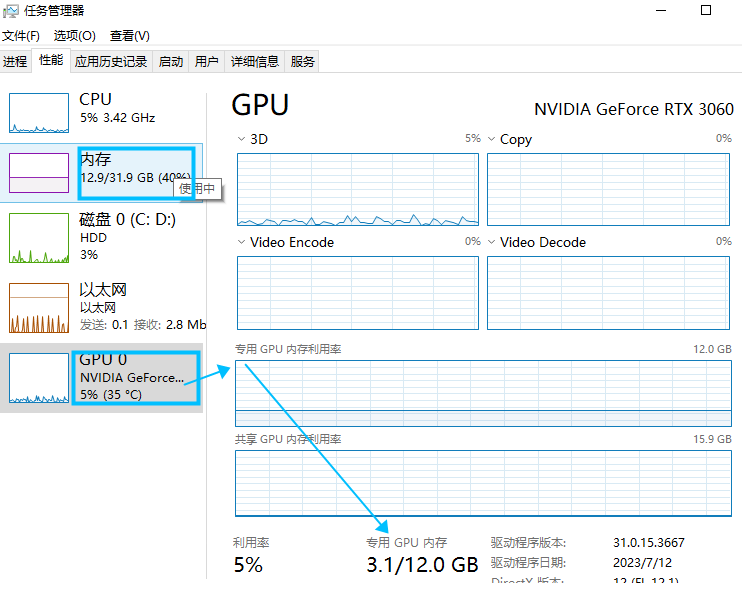Open the Video Encode engine dropdown
This screenshot has height=590, width=742.
coord(241,242)
